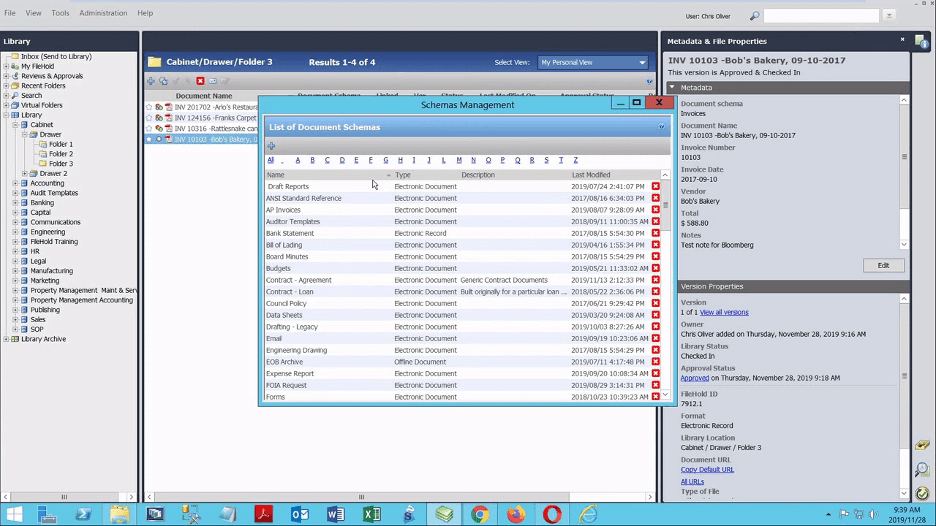Screen dimensions: 936x526
Task: Open the Administration menu
Action: click(103, 13)
